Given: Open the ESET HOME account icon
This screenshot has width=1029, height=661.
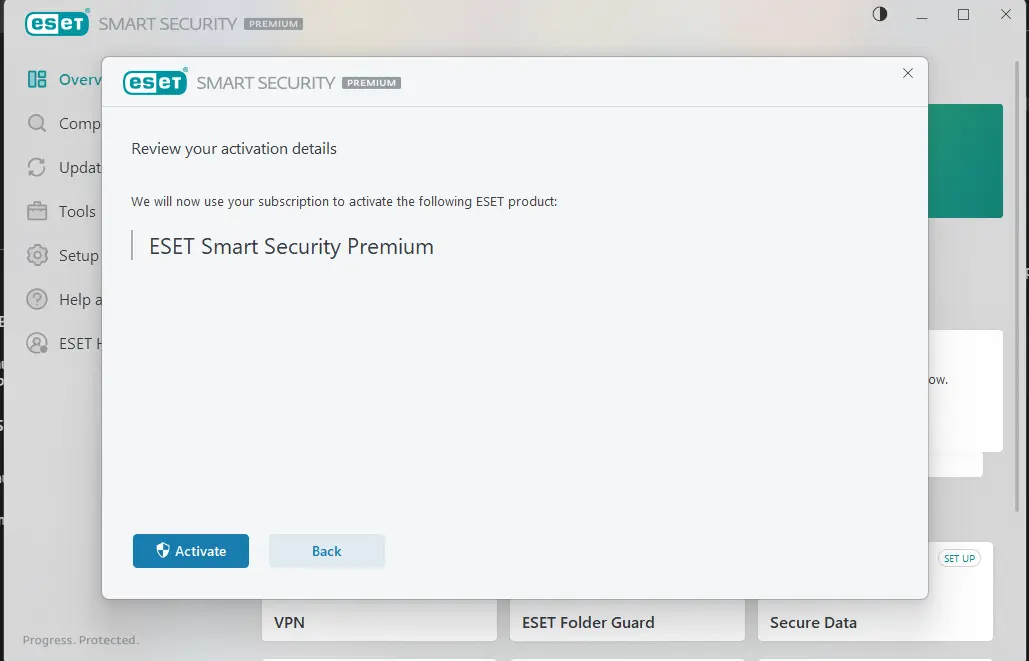Looking at the screenshot, I should point(37,343).
